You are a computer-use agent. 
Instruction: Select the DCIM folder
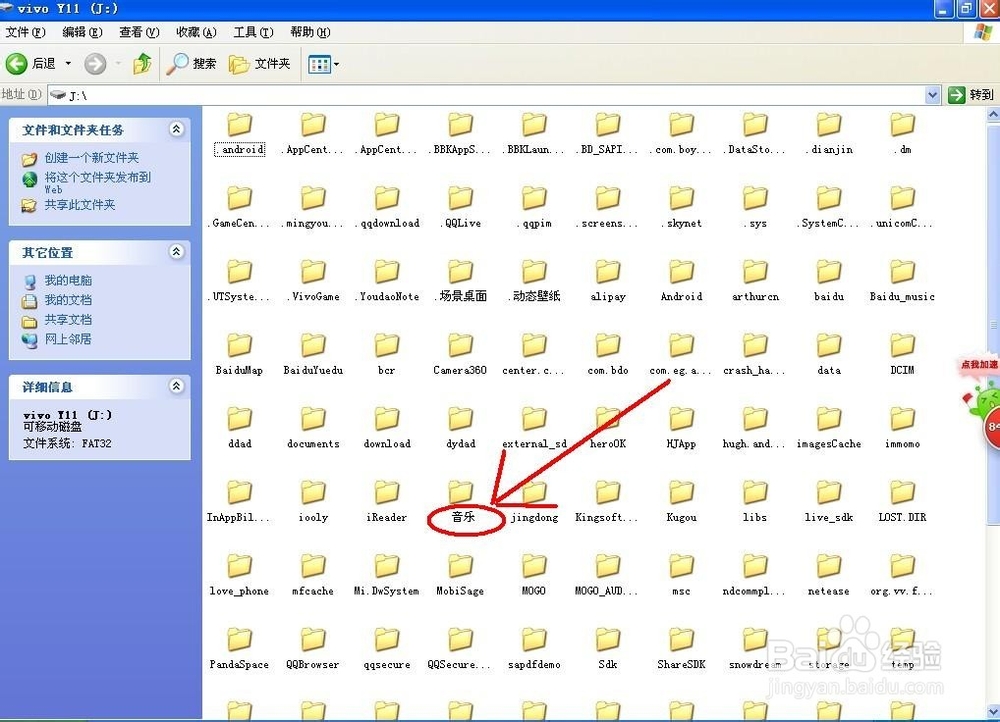pyautogui.click(x=902, y=356)
